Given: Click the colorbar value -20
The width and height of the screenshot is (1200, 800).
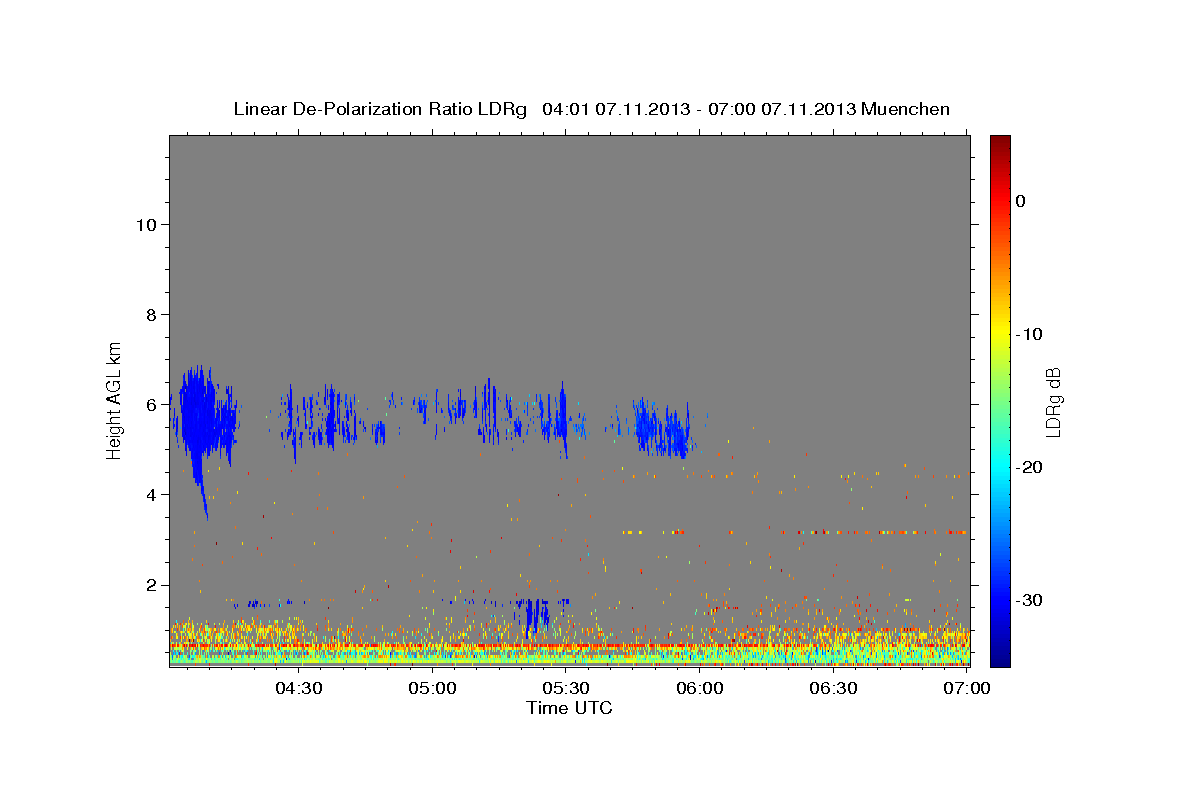Looking at the screenshot, I should coord(1029,467).
